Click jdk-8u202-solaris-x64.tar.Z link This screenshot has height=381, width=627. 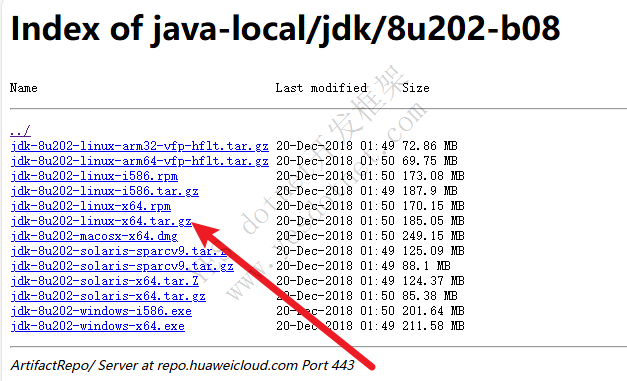[x=105, y=281]
